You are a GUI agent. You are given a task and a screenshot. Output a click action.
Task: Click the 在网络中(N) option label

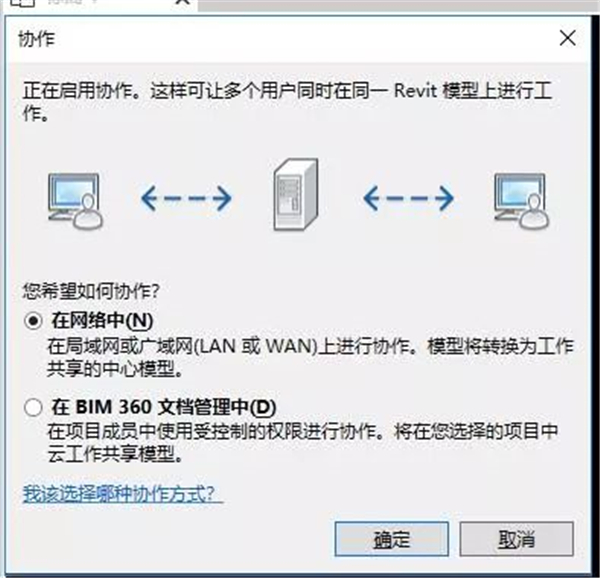point(102,321)
